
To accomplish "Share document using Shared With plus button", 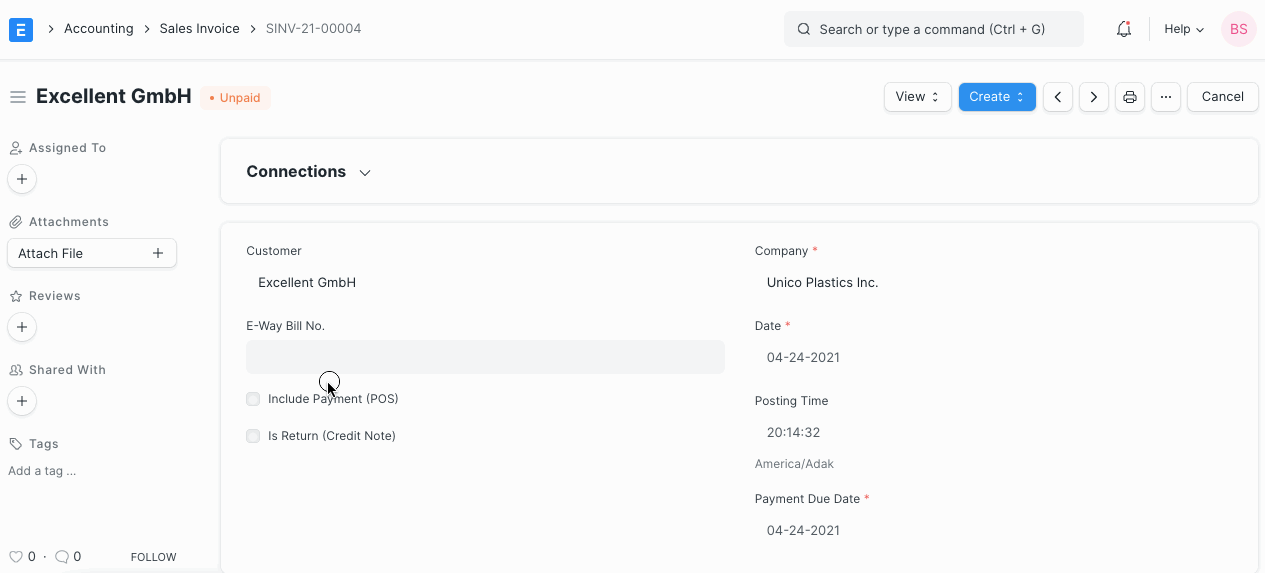I will pos(22,401).
